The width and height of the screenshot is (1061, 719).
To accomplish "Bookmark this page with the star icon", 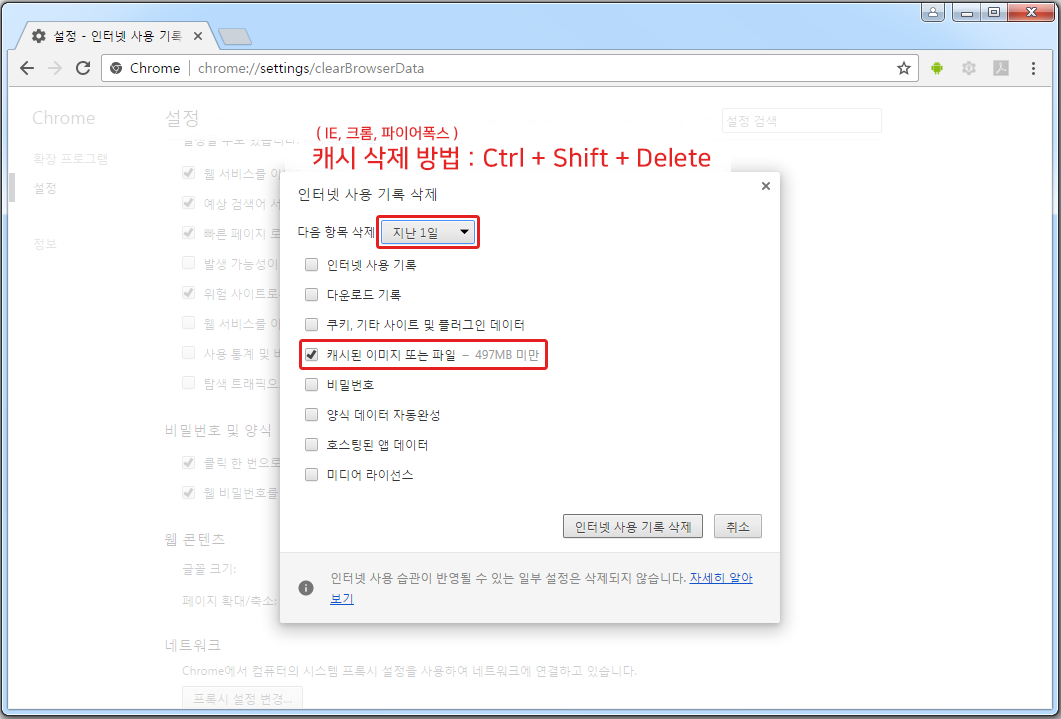I will click(903, 68).
